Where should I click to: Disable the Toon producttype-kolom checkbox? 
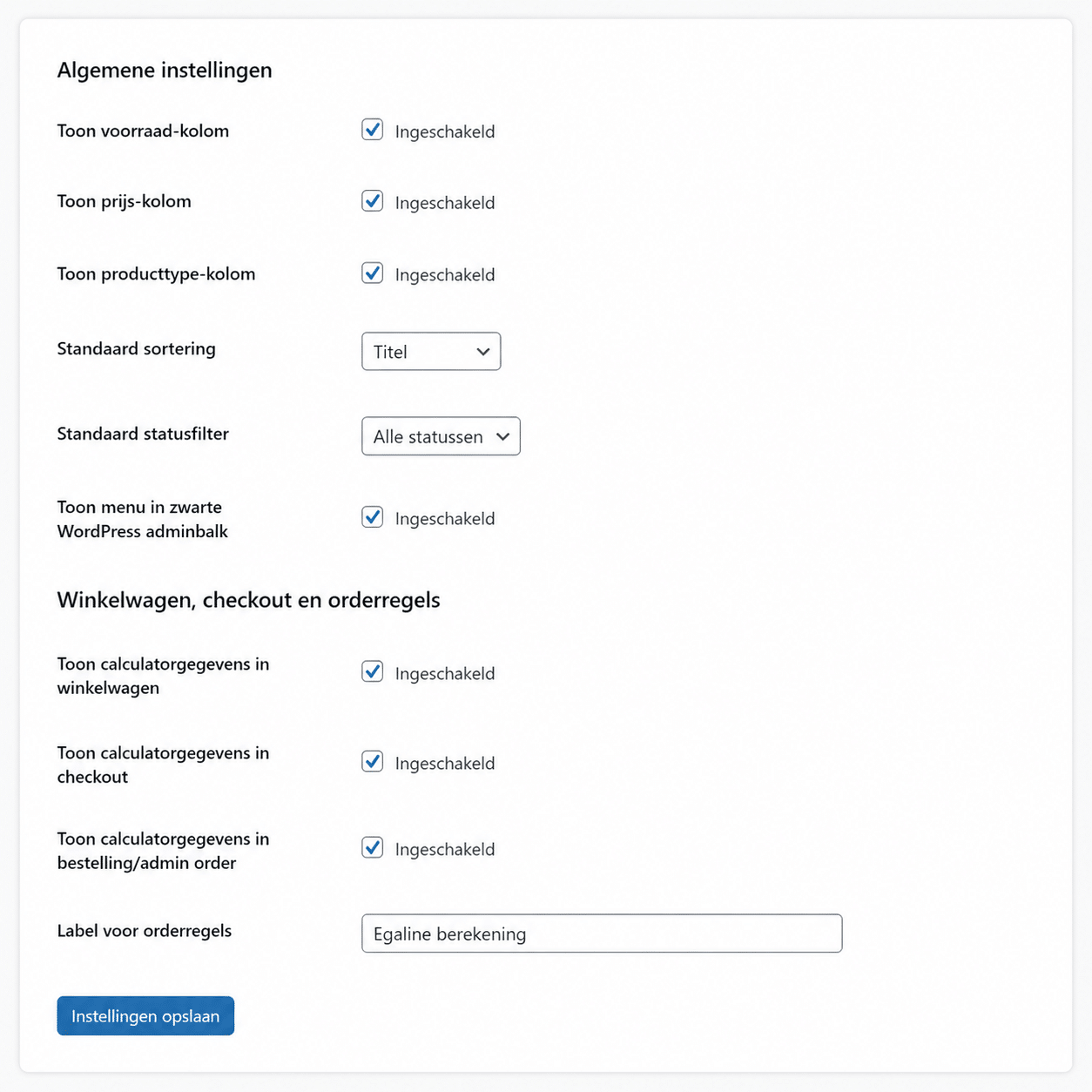373,273
